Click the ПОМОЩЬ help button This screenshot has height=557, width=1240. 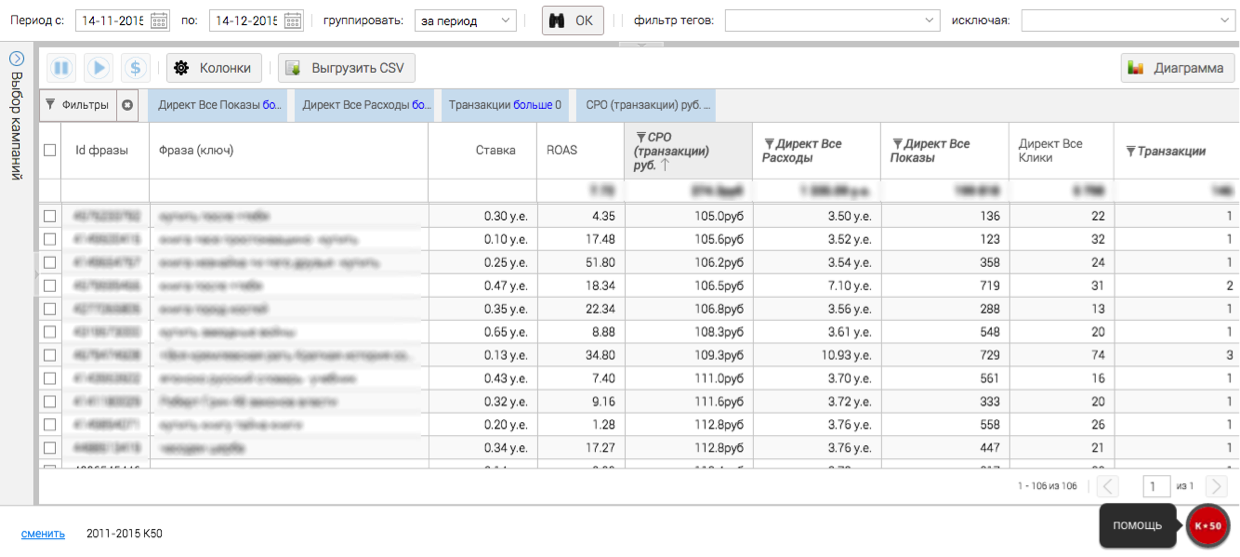tap(1138, 526)
